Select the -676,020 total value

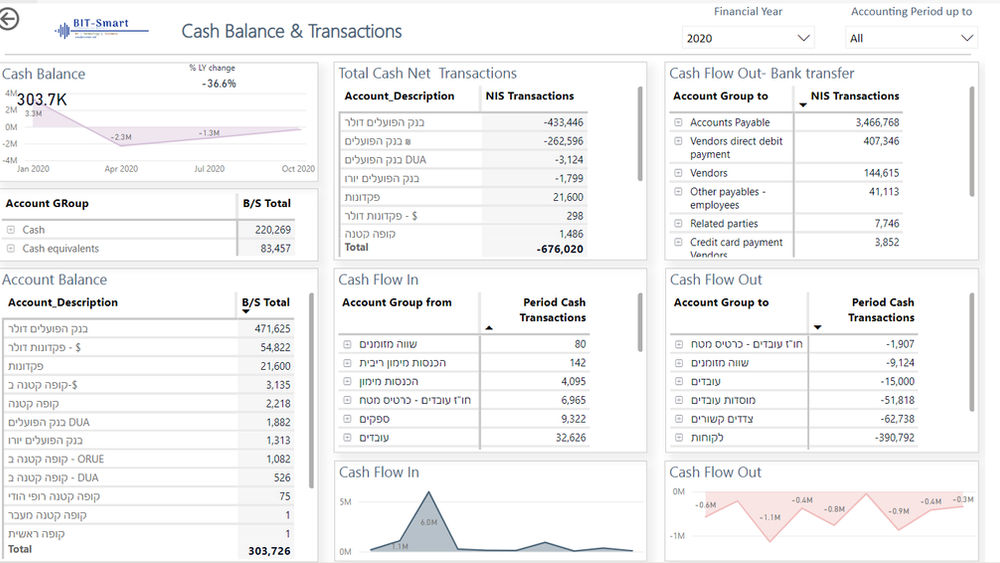(x=560, y=249)
